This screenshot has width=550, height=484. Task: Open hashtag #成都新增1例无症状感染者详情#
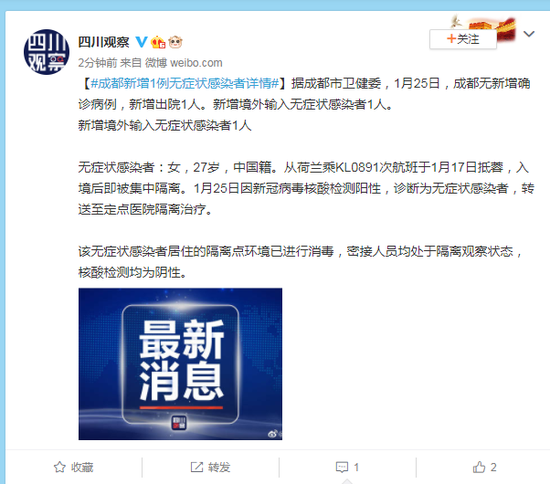(185, 83)
